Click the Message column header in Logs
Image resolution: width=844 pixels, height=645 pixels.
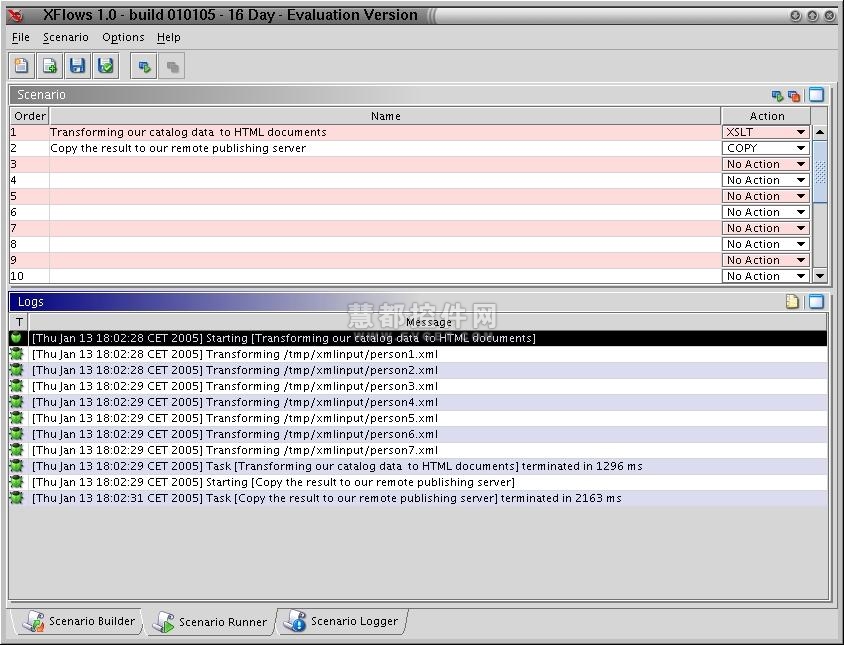click(428, 322)
